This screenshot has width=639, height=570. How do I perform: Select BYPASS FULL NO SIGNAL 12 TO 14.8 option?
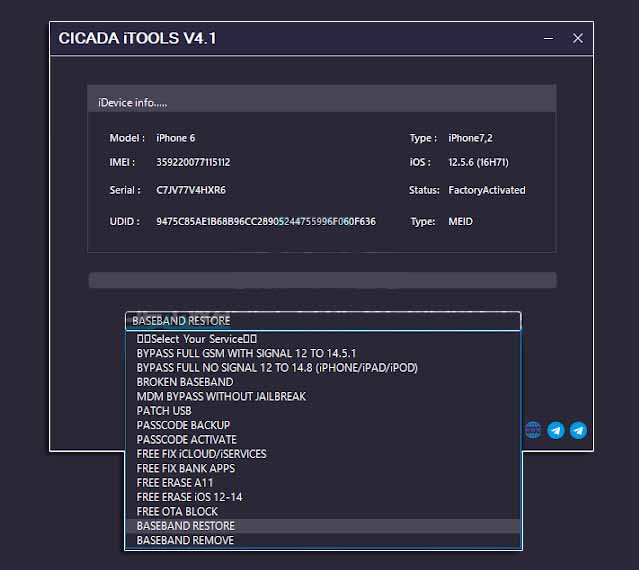(x=323, y=368)
